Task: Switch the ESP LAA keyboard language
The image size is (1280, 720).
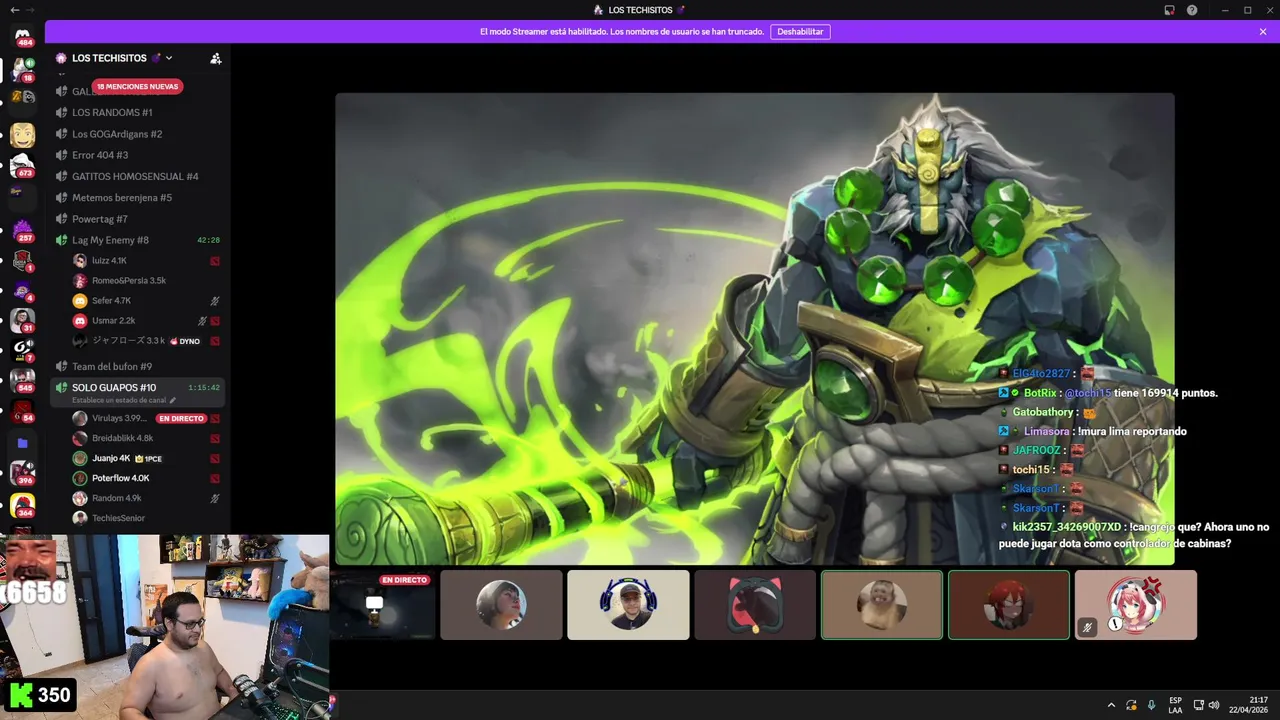Action: pos(1175,705)
